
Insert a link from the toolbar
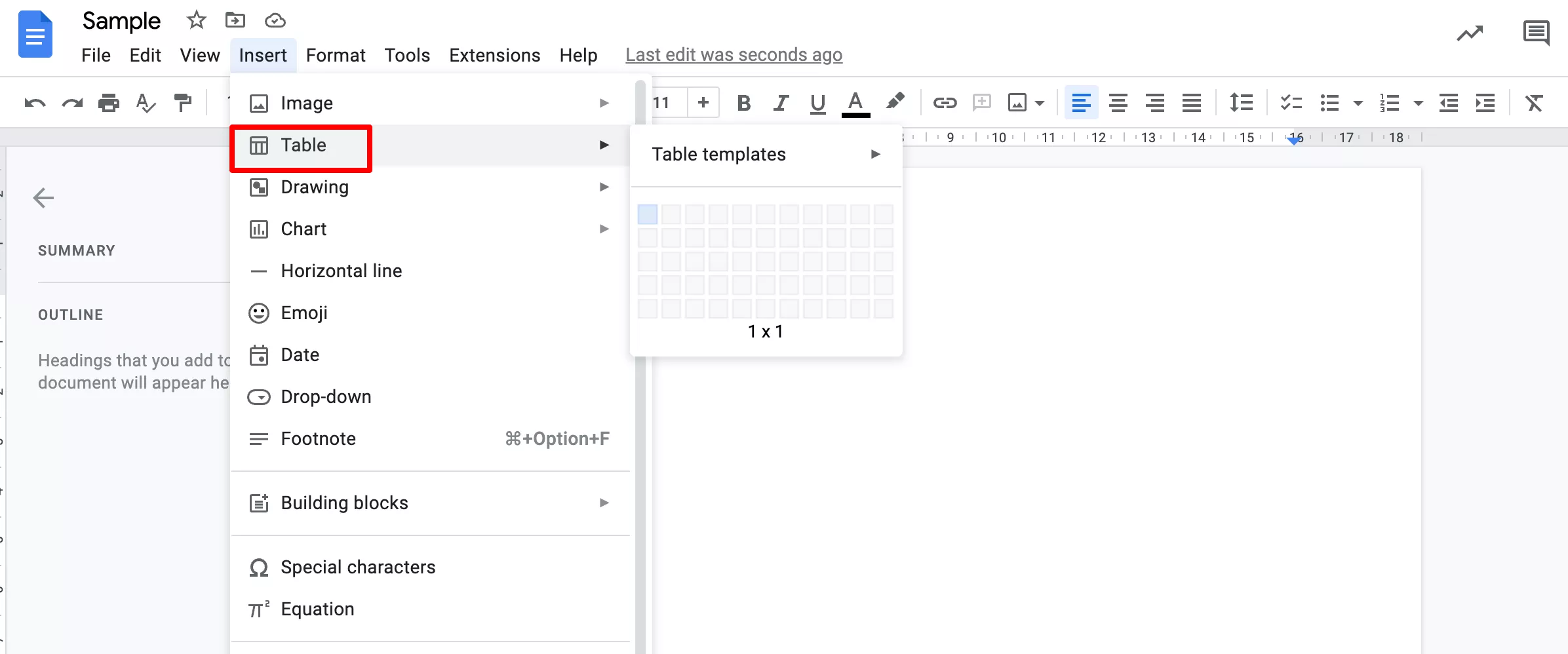(x=945, y=102)
